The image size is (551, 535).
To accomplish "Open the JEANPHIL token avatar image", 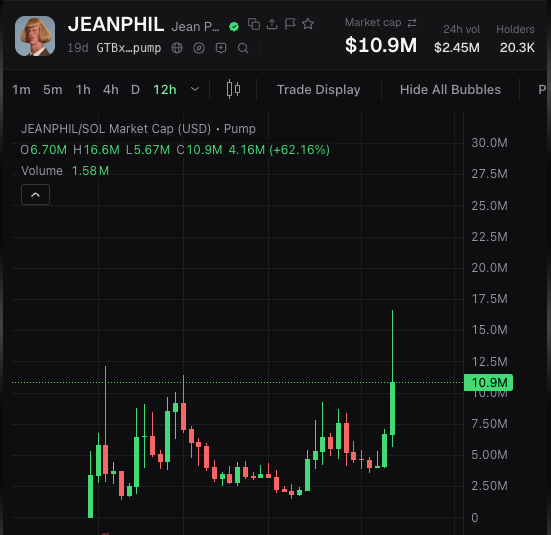I will (35, 36).
